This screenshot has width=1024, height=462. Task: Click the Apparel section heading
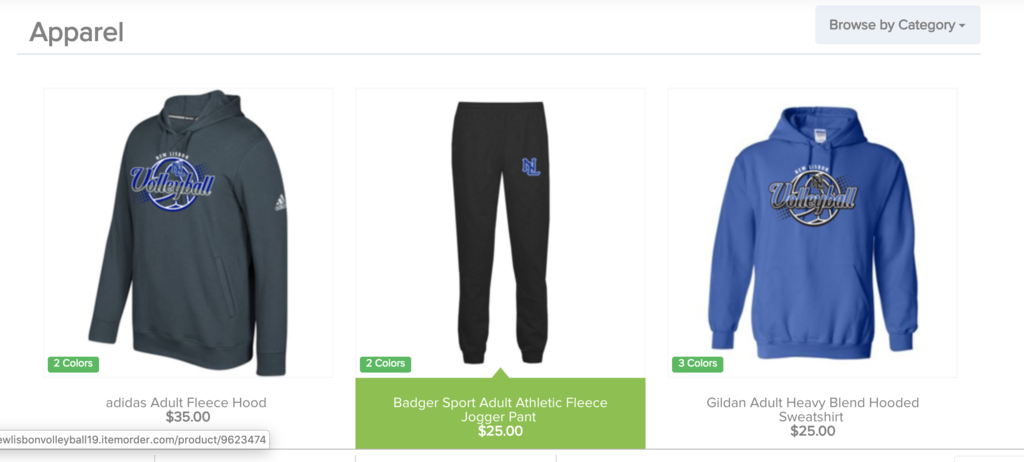click(76, 32)
